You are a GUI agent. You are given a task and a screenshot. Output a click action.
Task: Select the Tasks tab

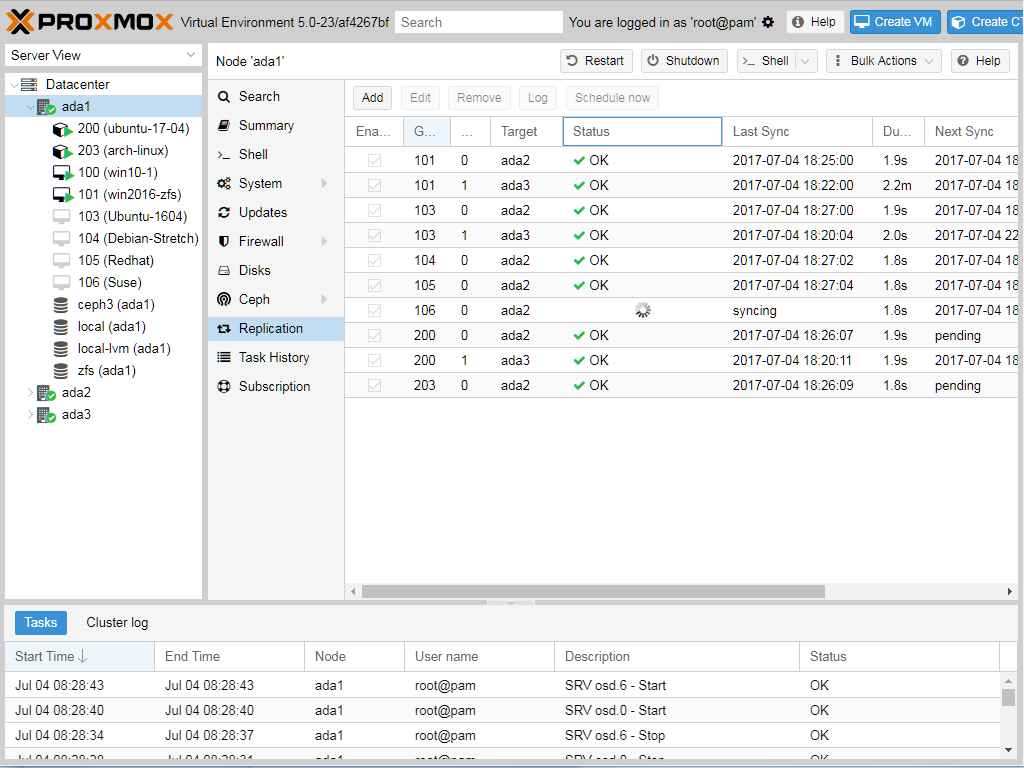pyautogui.click(x=40, y=622)
